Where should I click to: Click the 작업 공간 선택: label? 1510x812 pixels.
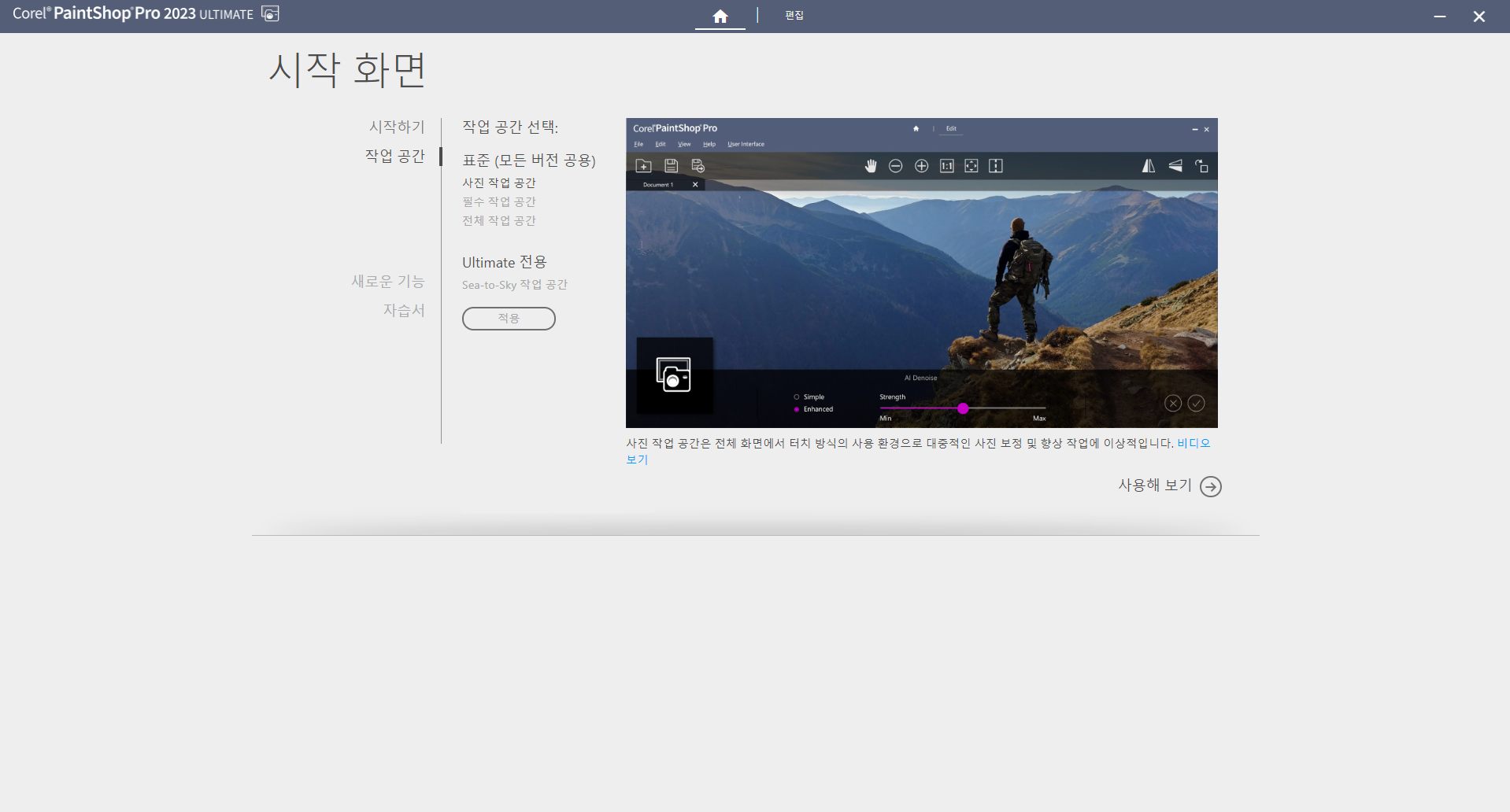click(x=509, y=127)
